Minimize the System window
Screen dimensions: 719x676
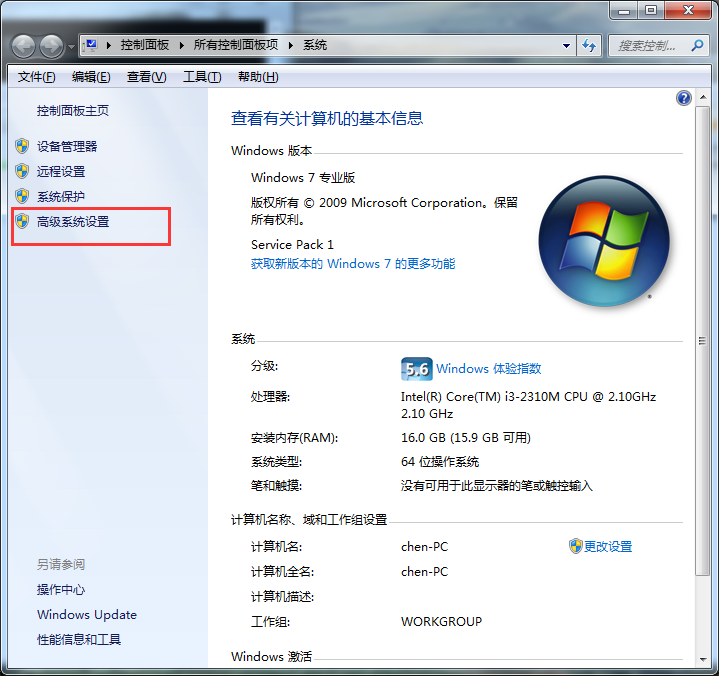[624, 10]
